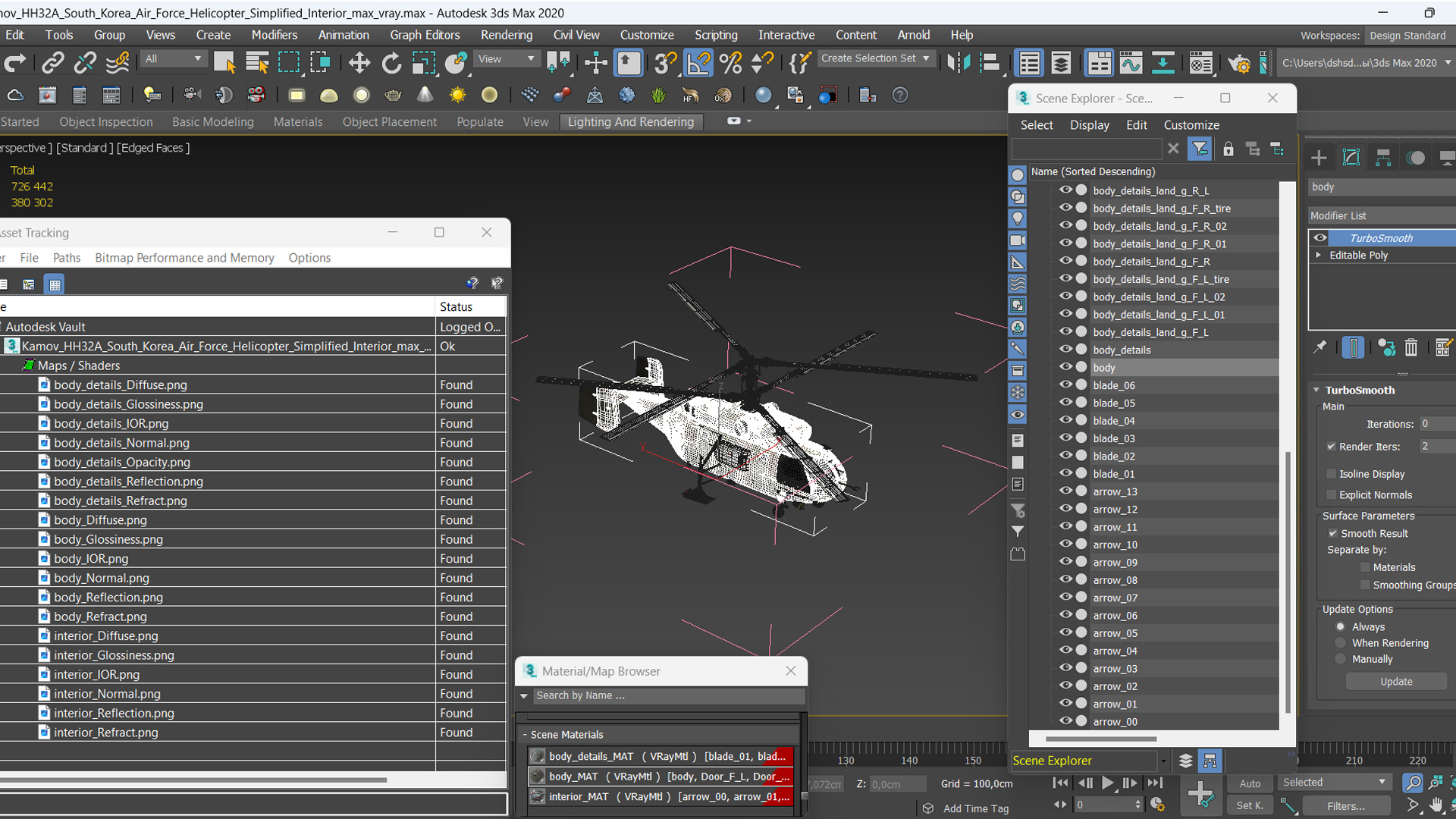The height and width of the screenshot is (819, 1456).
Task: Hide blade_06 via its eye icon
Action: (1065, 384)
